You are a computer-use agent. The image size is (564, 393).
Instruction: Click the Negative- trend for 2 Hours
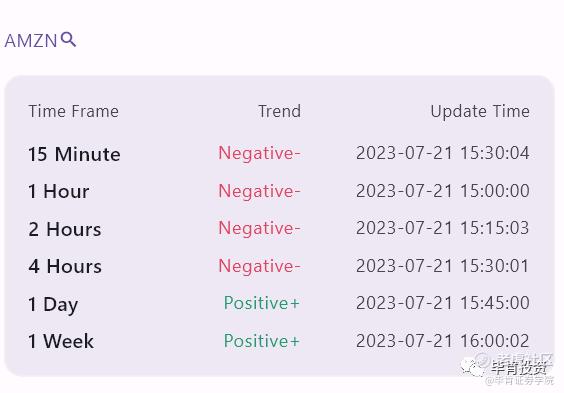[x=259, y=229]
